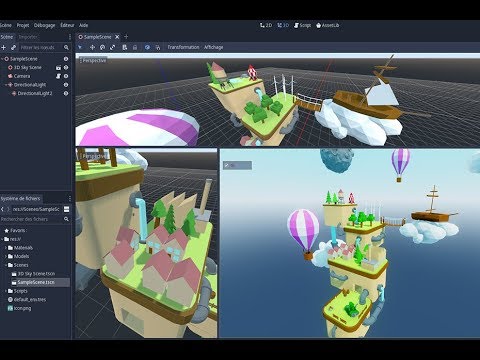Open the Transformation menu
Viewport: 480px width, 360px height.
click(183, 47)
